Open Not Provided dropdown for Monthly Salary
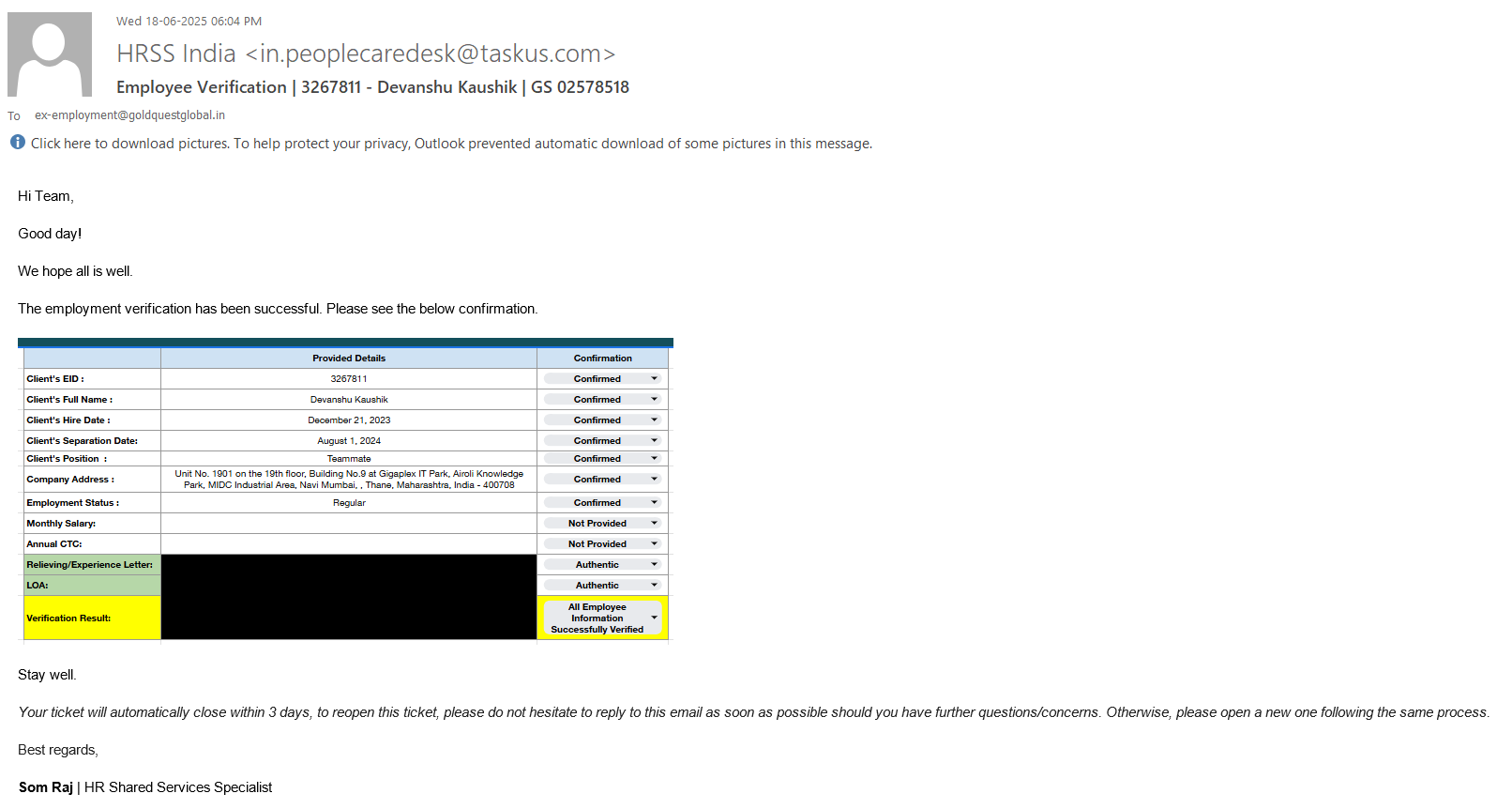The height and width of the screenshot is (809, 1512). point(602,524)
